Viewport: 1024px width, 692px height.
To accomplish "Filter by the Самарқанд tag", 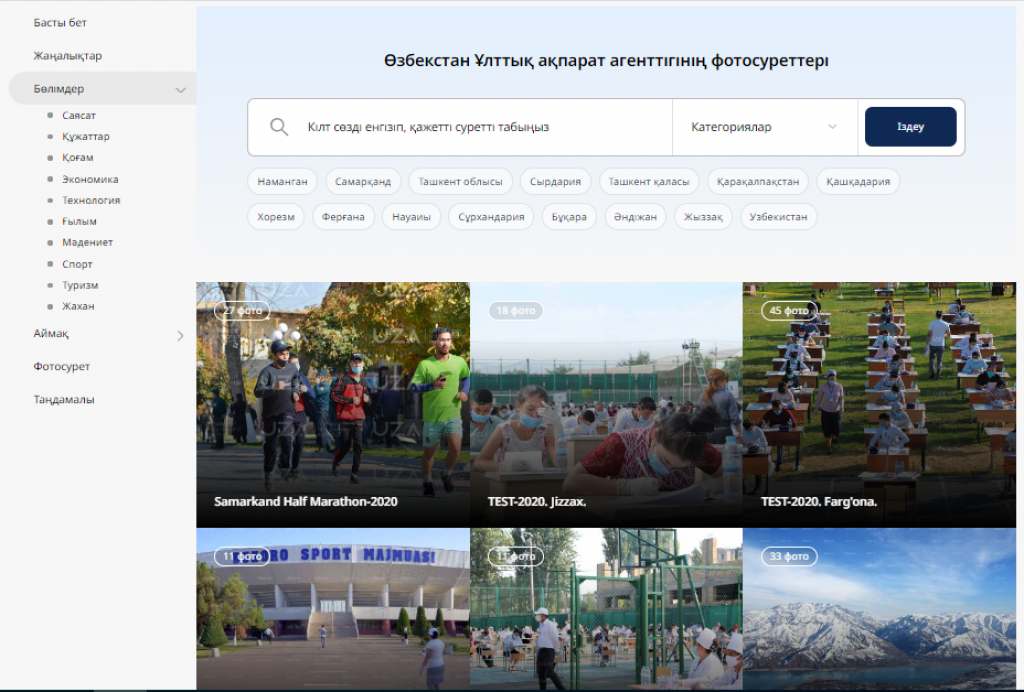I will click(363, 181).
